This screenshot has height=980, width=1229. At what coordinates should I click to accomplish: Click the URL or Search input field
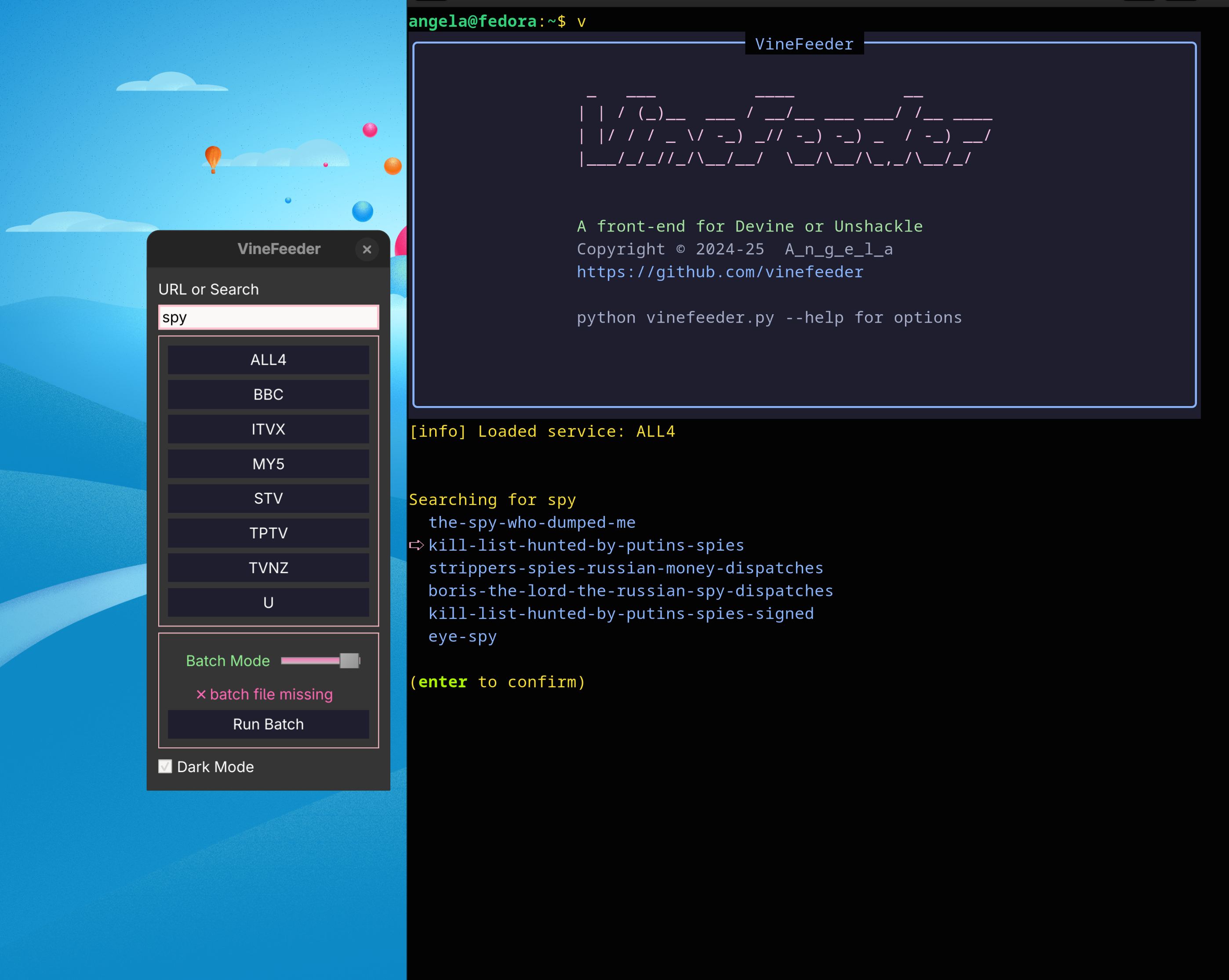pos(268,317)
